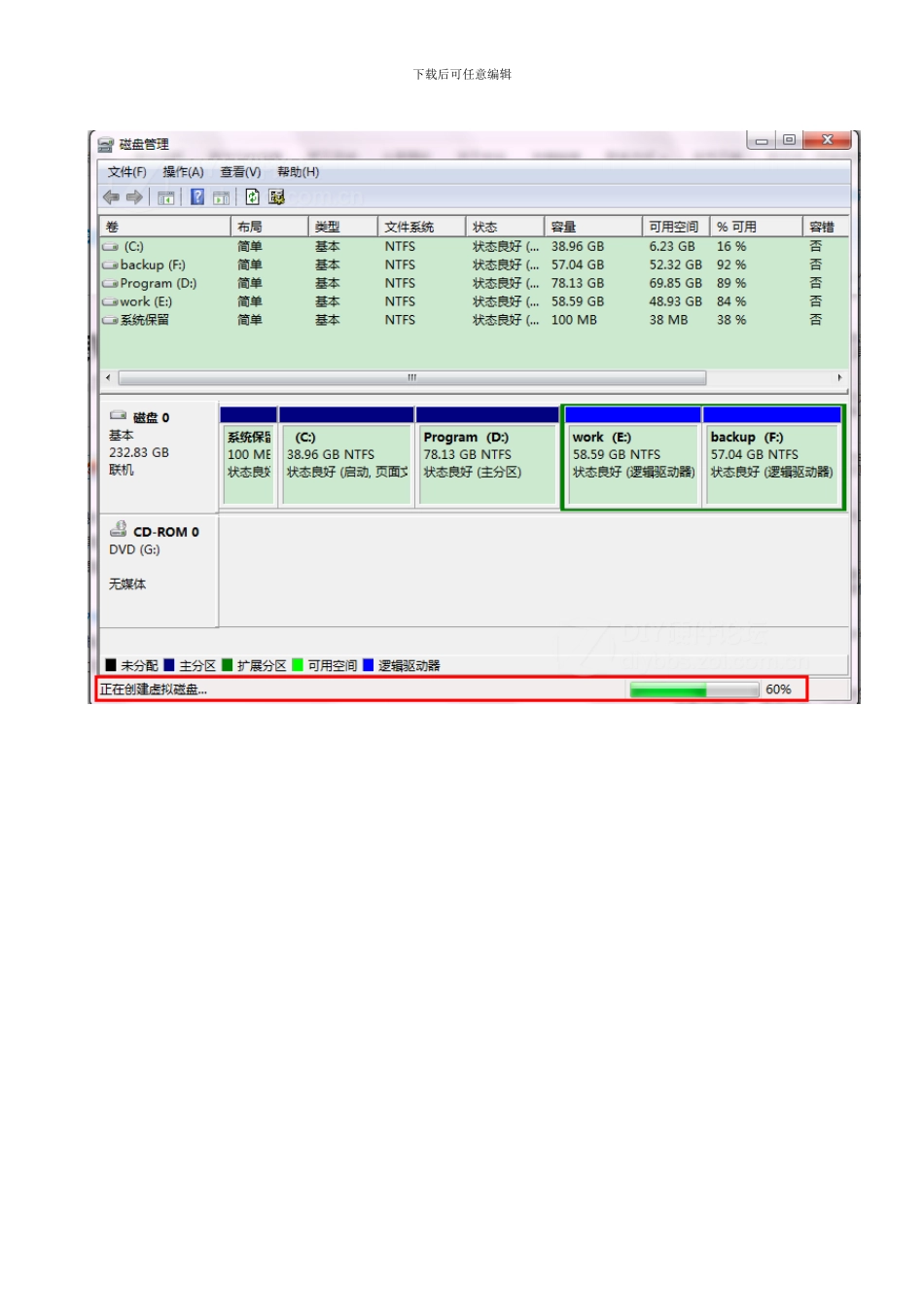Click the 60% progress text

(778, 689)
